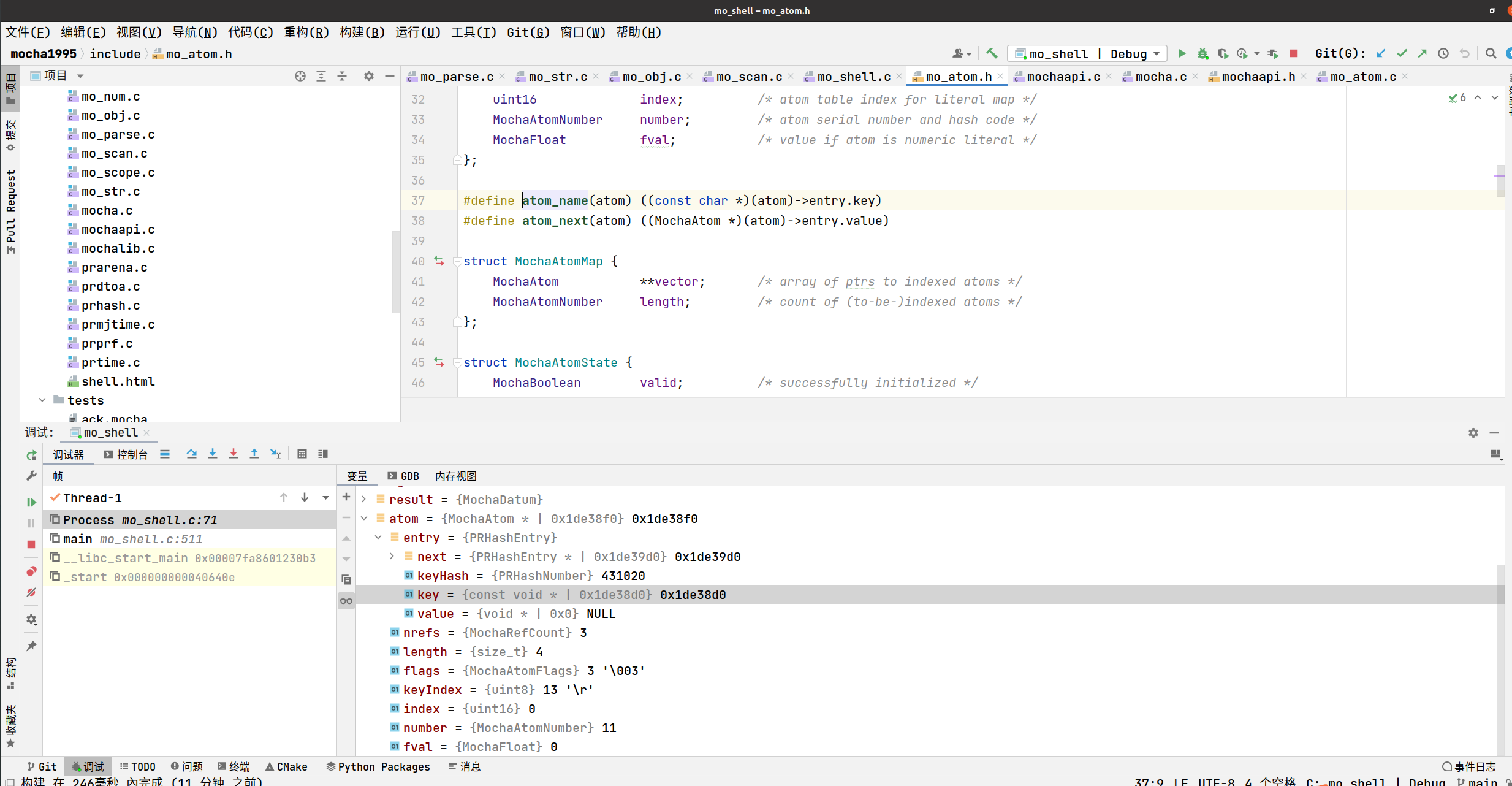
Task: Toggle the Pull Request sidebar tool window
Action: [10, 212]
